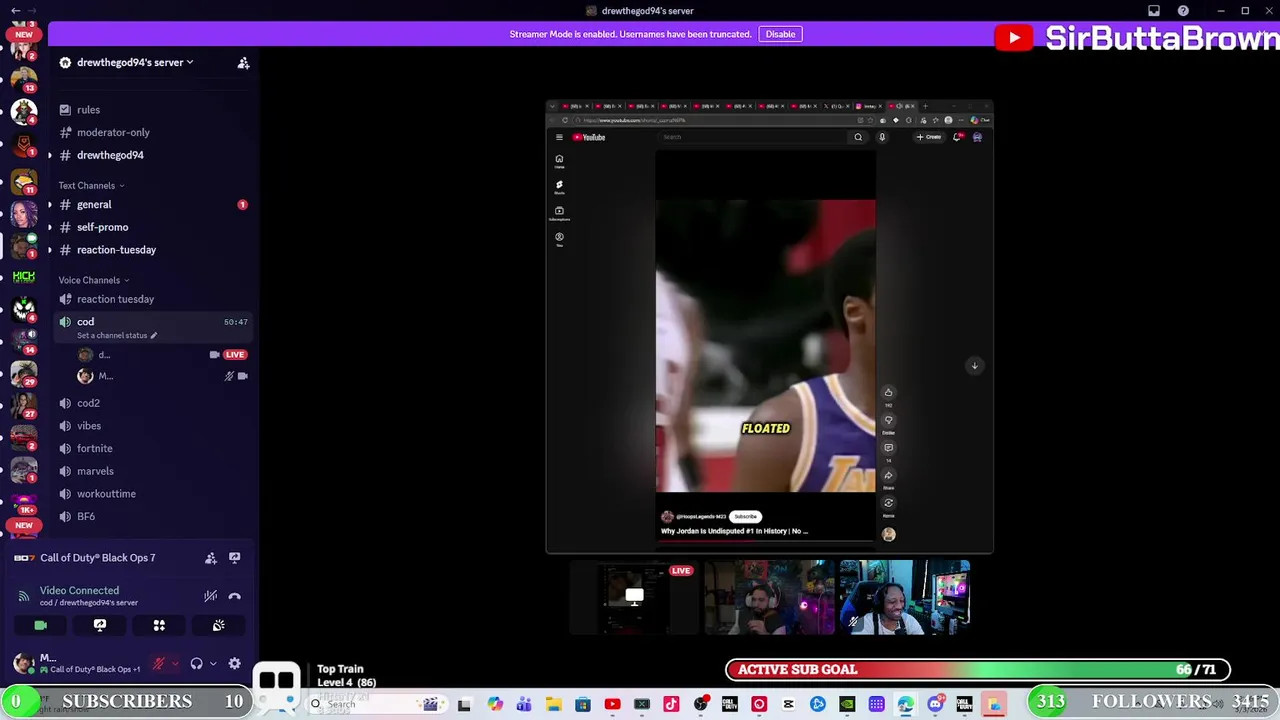Screen dimensions: 1280x720
Task: Select the LIVE stream tile thumbnail
Action: (634, 597)
